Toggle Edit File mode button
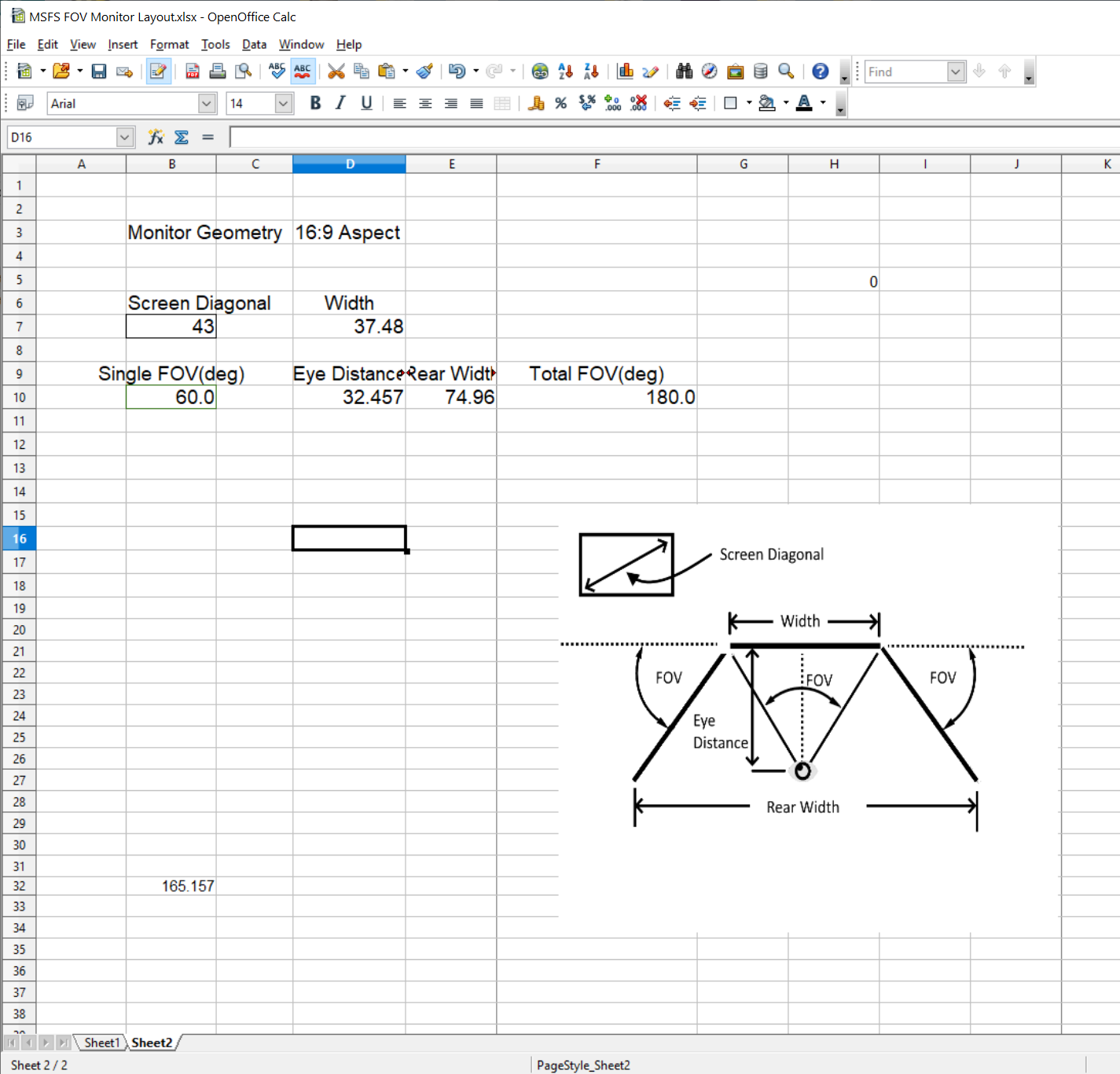 click(158, 72)
